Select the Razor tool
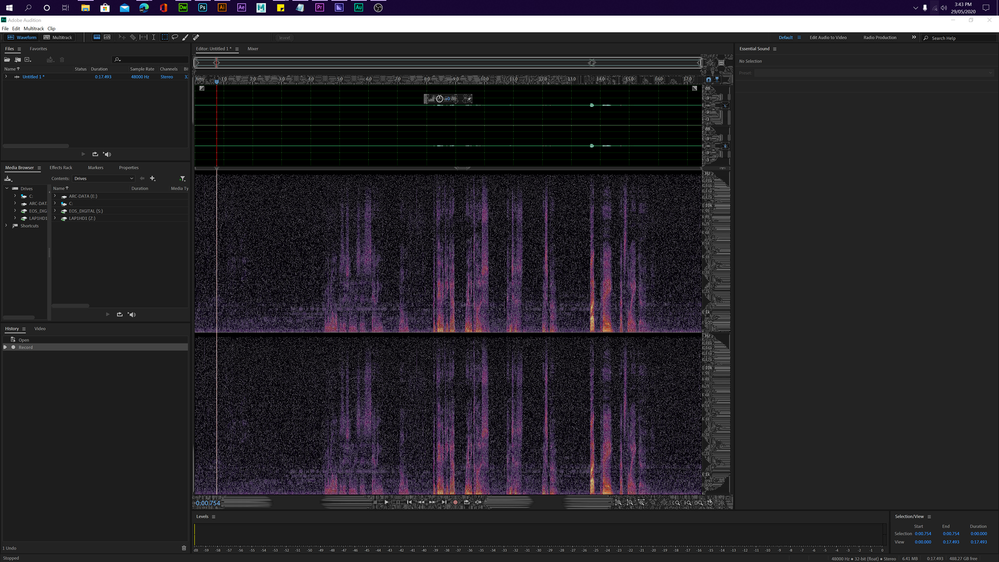The image size is (999, 562). (x=133, y=38)
